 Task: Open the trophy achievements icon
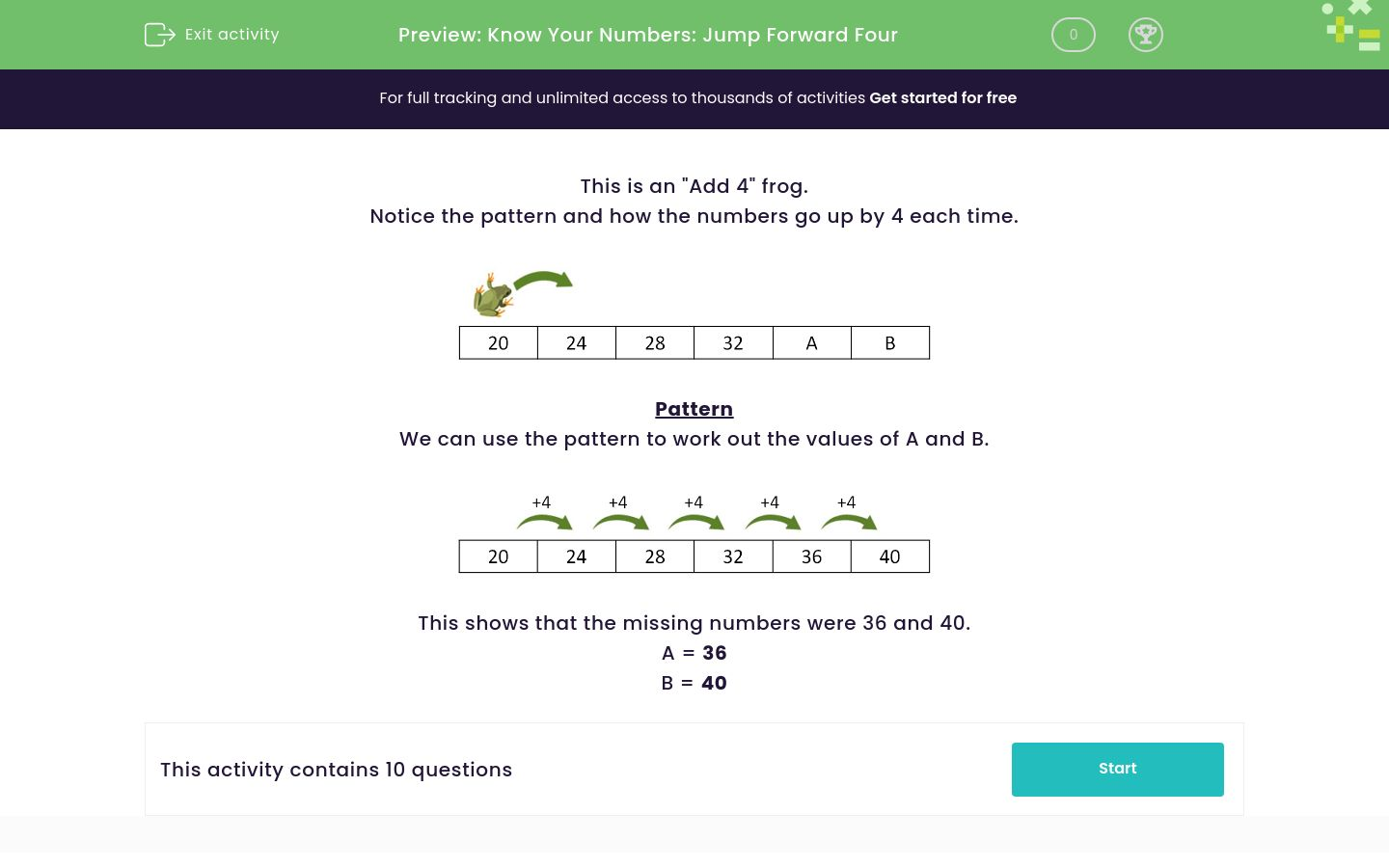[x=1146, y=35]
